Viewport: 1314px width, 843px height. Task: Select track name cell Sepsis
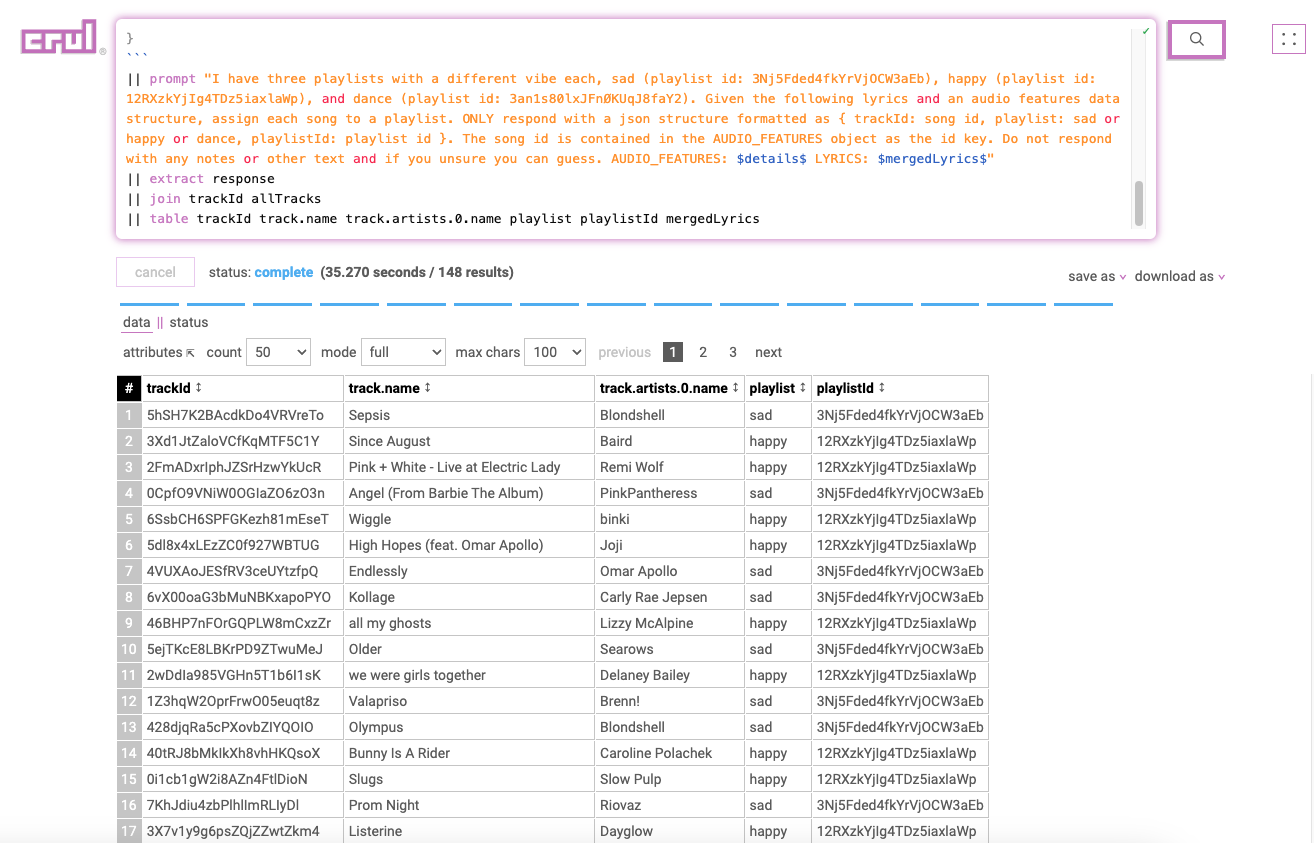click(x=469, y=415)
